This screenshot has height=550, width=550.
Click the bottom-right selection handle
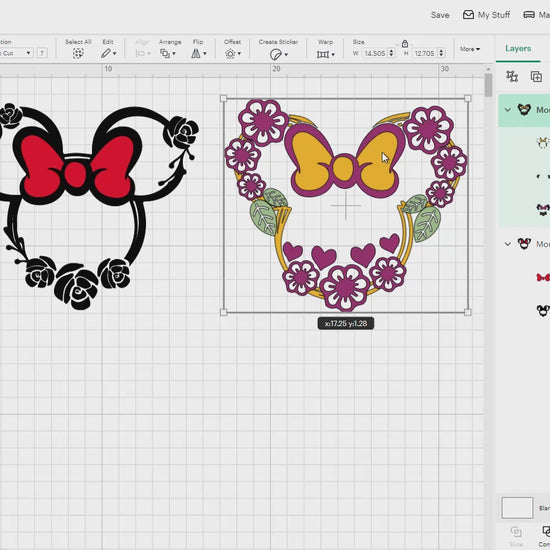tap(468, 312)
